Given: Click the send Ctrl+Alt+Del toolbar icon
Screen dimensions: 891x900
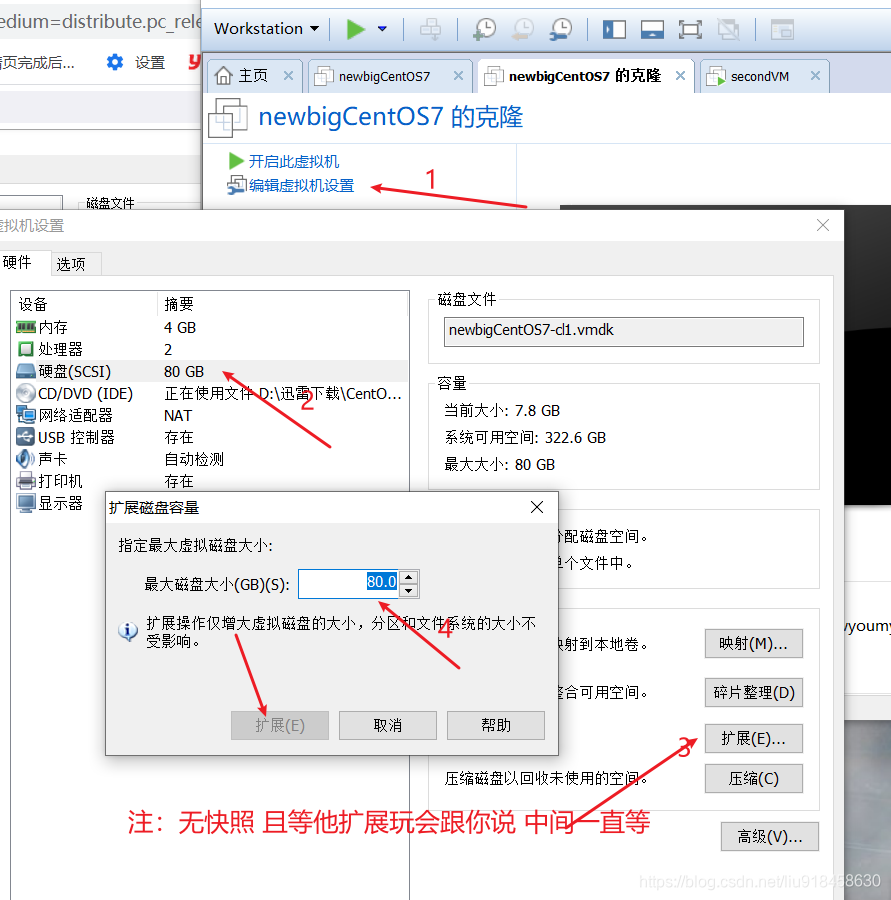Looking at the screenshot, I should (430, 29).
